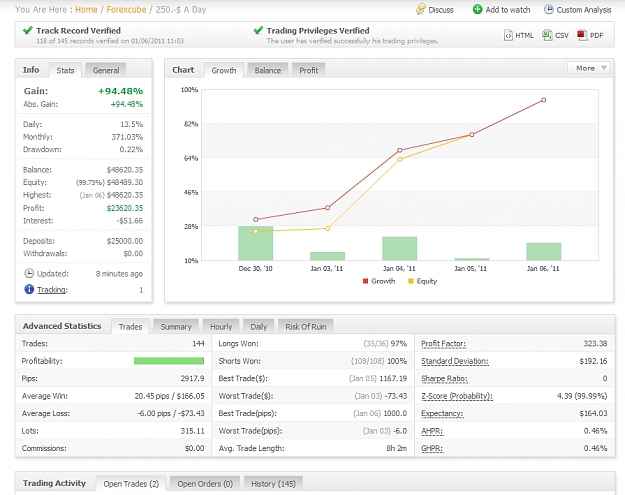Show the Open Orders (0) tab
625x495 pixels.
205,484
